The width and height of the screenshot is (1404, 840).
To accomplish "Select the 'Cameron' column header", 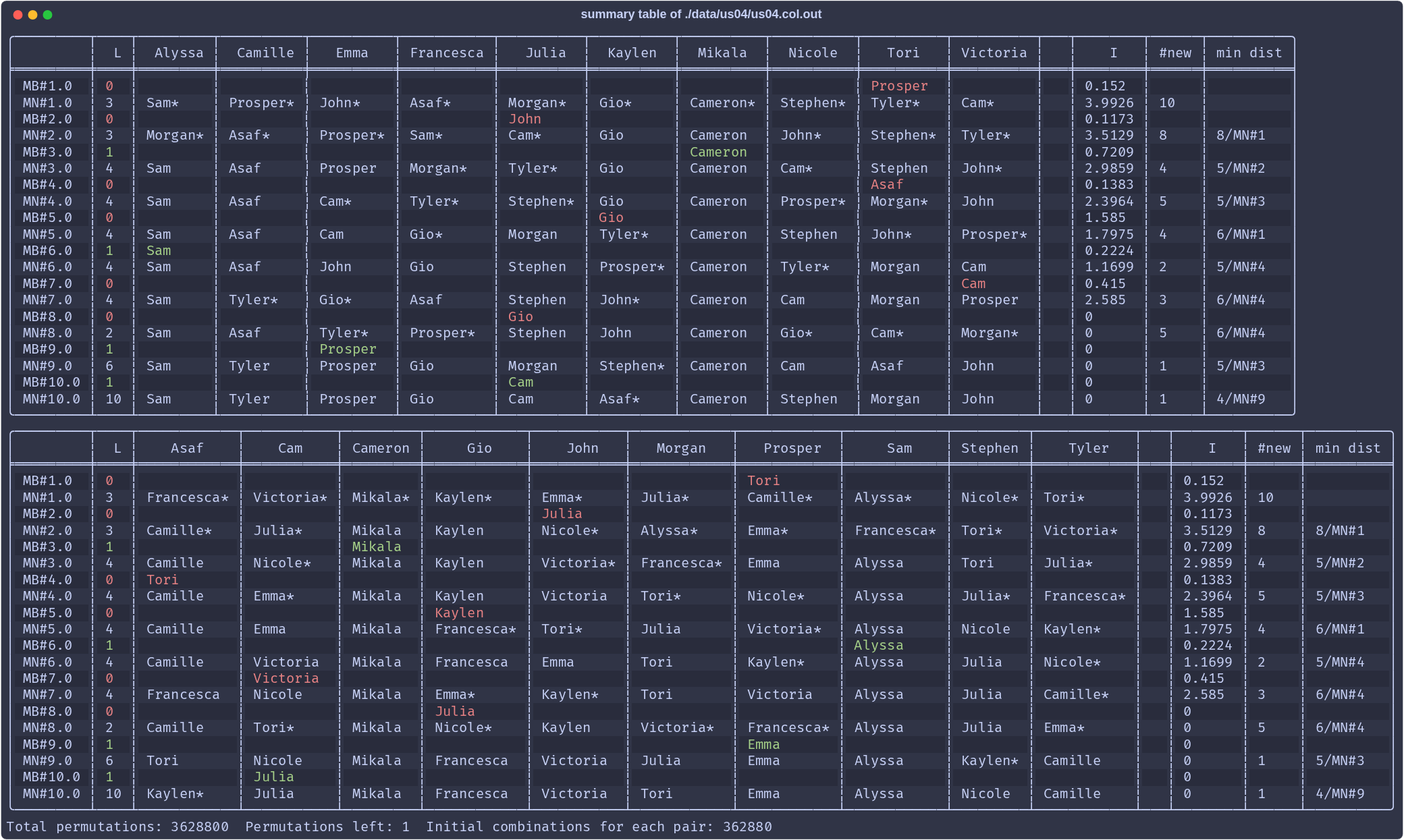I will coord(381,448).
